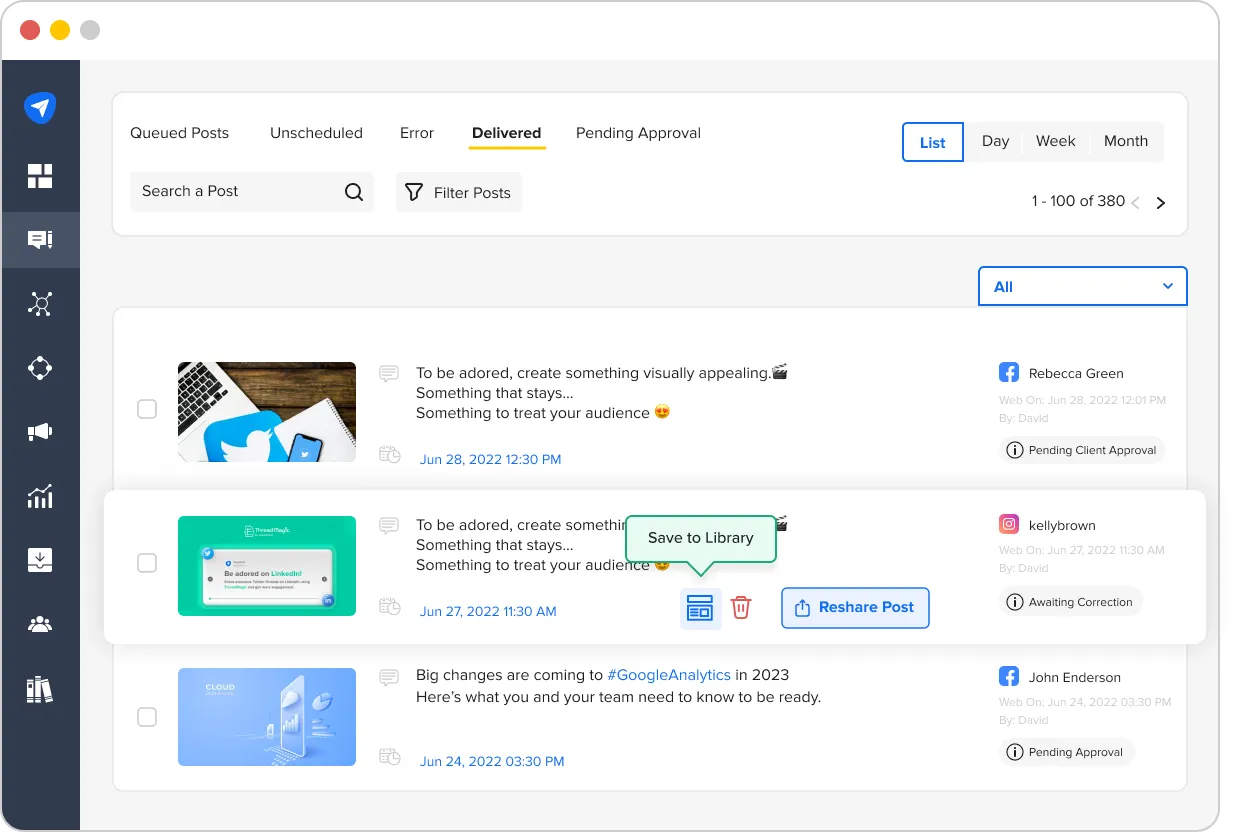
Task: Click the Save to Library icon
Action: click(700, 608)
